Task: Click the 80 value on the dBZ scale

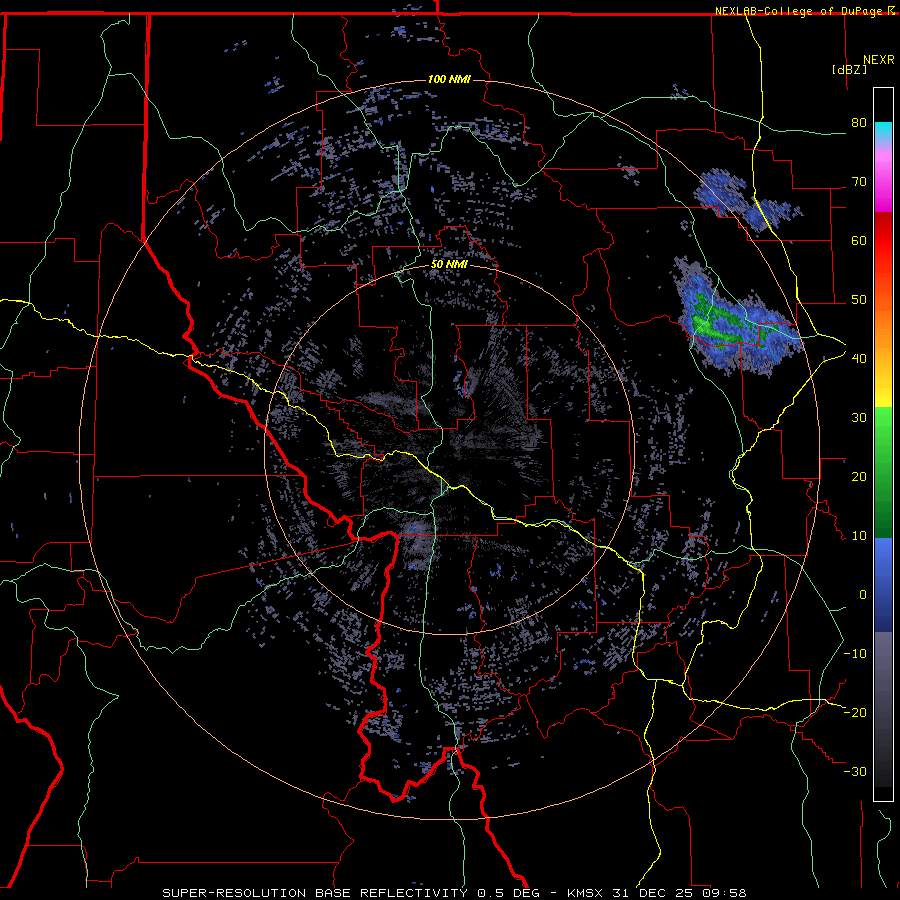Action: tap(859, 123)
